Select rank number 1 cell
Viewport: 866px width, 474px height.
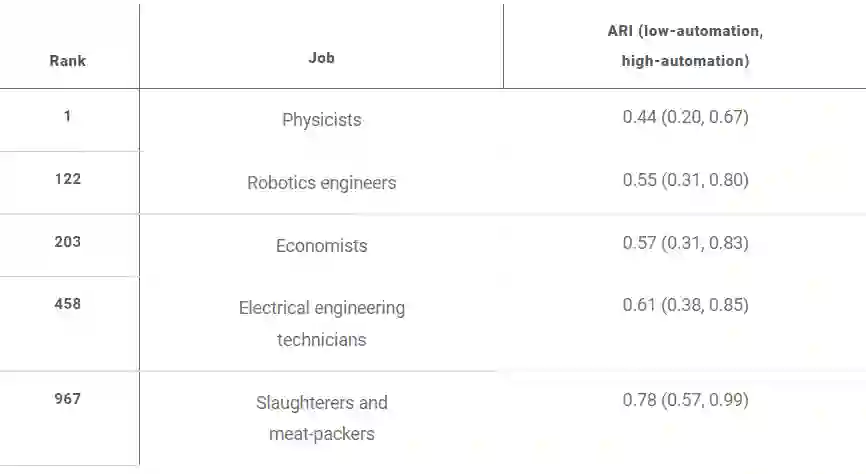coord(68,116)
